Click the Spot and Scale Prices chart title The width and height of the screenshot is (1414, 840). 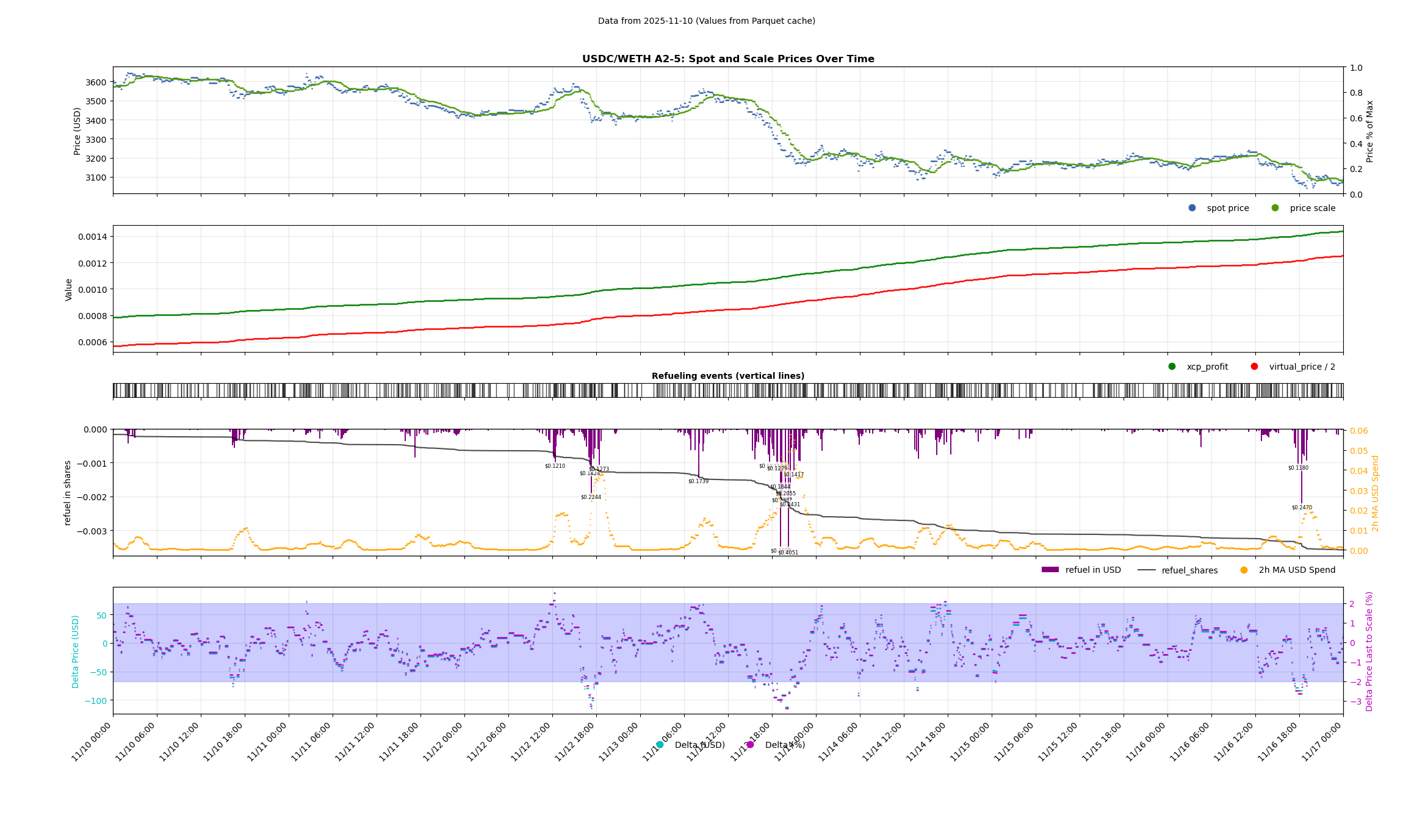point(727,59)
